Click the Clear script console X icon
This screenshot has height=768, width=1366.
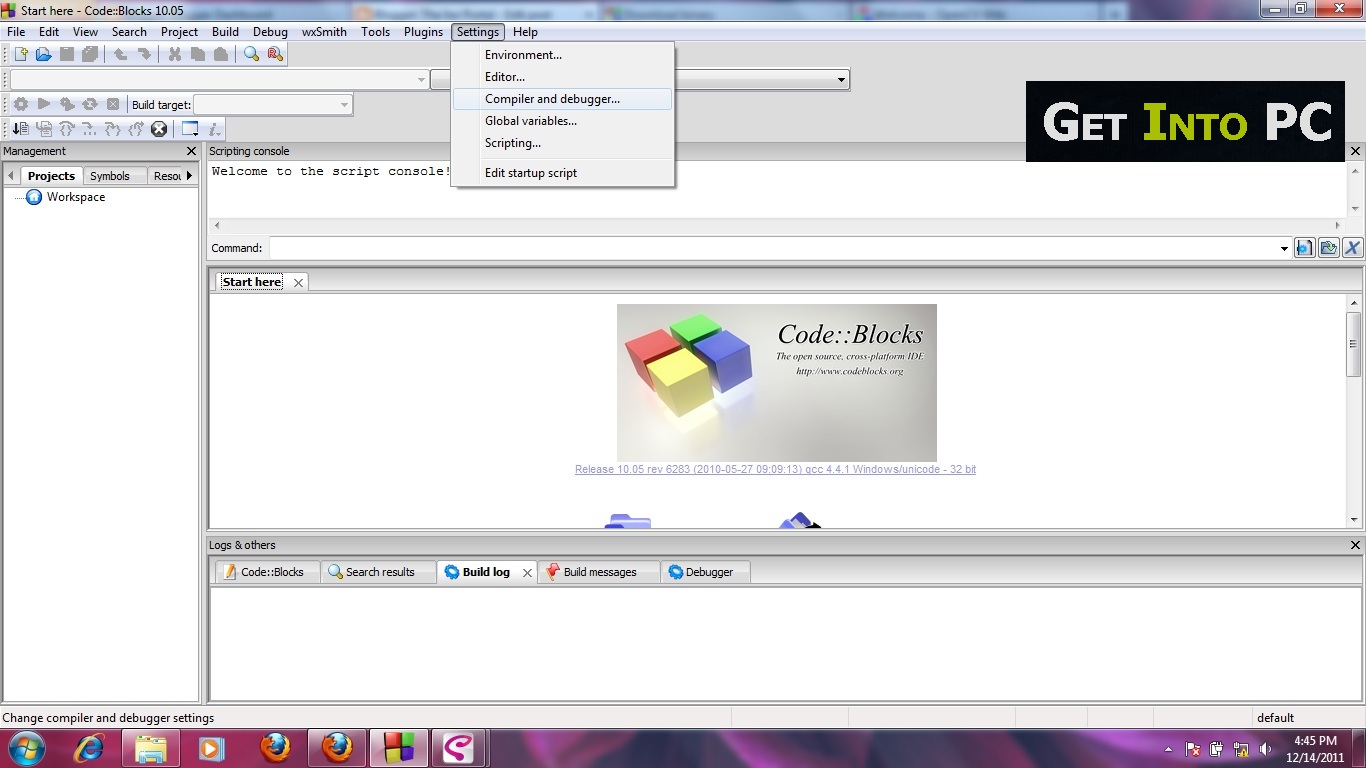pyautogui.click(x=1352, y=248)
